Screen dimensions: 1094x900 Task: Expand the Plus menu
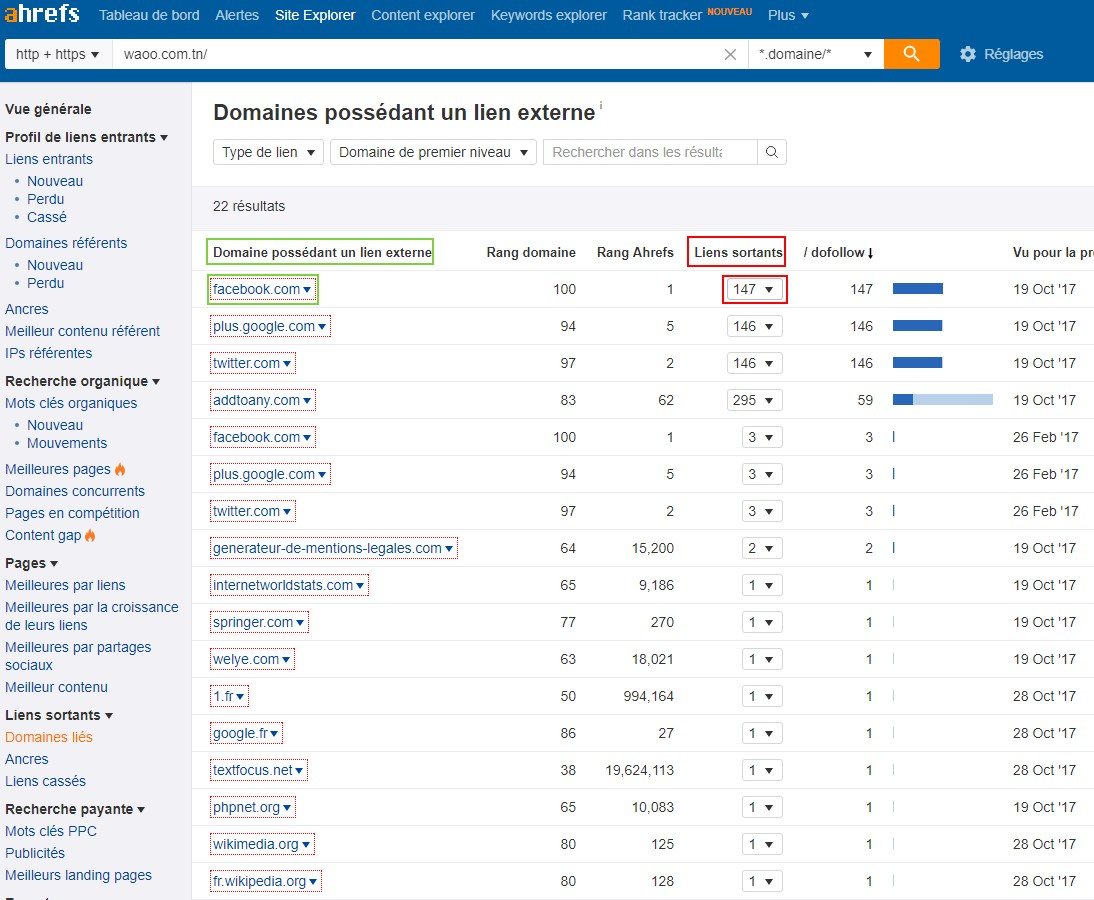(788, 15)
